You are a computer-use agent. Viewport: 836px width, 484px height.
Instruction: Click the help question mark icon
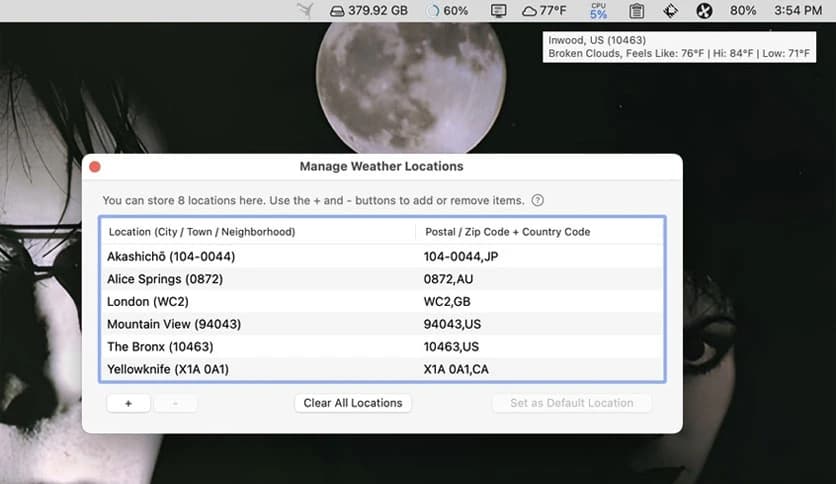tap(538, 200)
